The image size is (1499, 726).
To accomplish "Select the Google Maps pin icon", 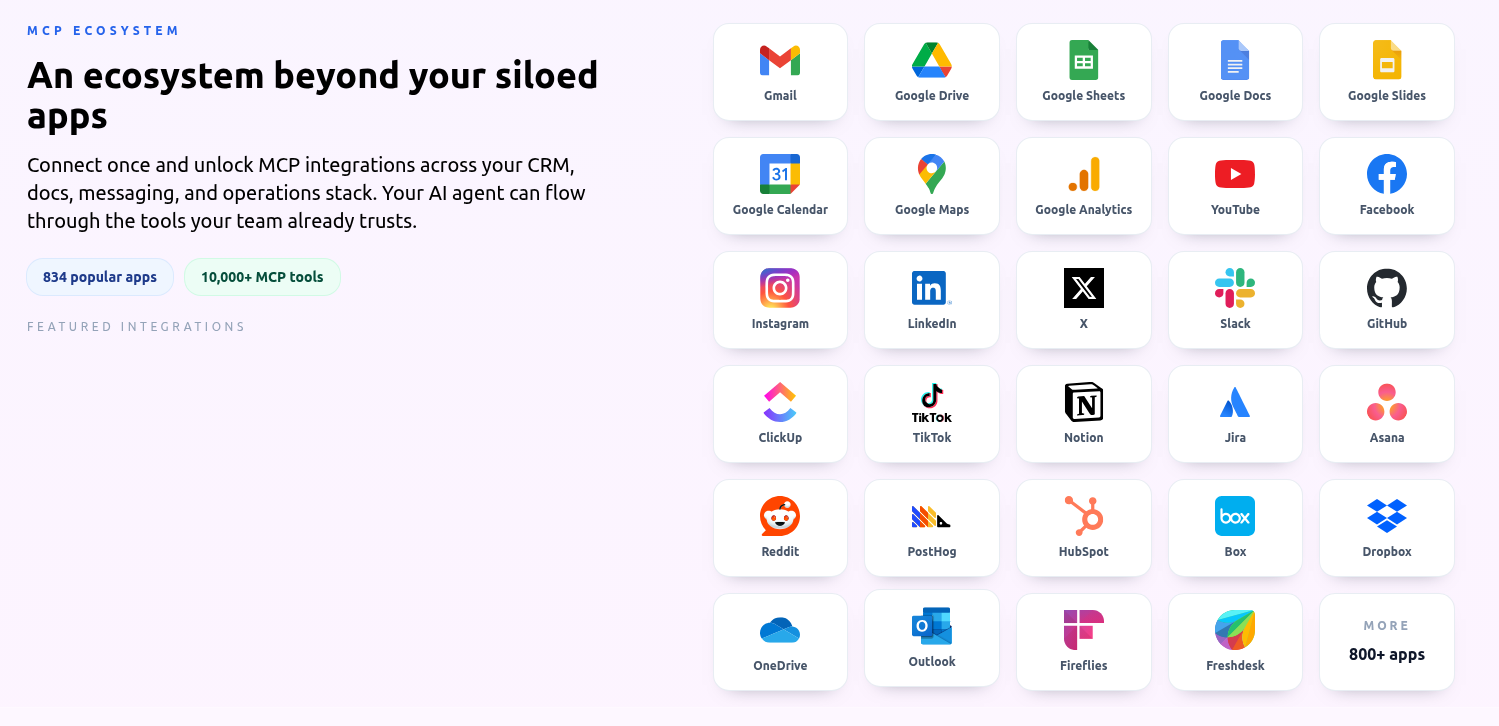I will pos(932,174).
